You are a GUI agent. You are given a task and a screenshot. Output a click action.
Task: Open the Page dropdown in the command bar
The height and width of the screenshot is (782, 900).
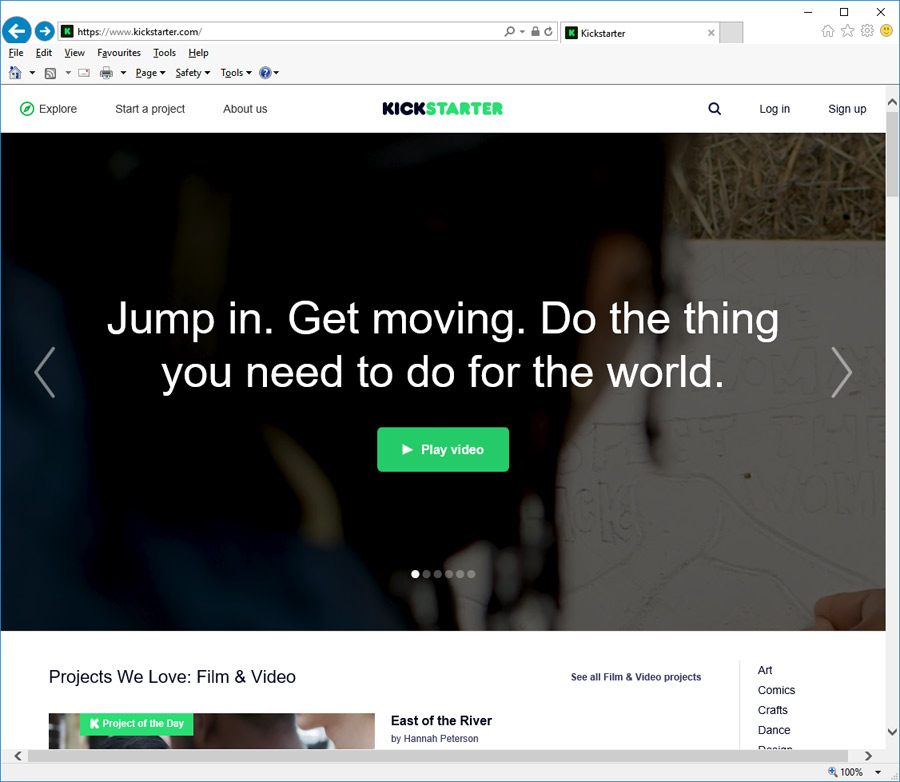click(150, 73)
